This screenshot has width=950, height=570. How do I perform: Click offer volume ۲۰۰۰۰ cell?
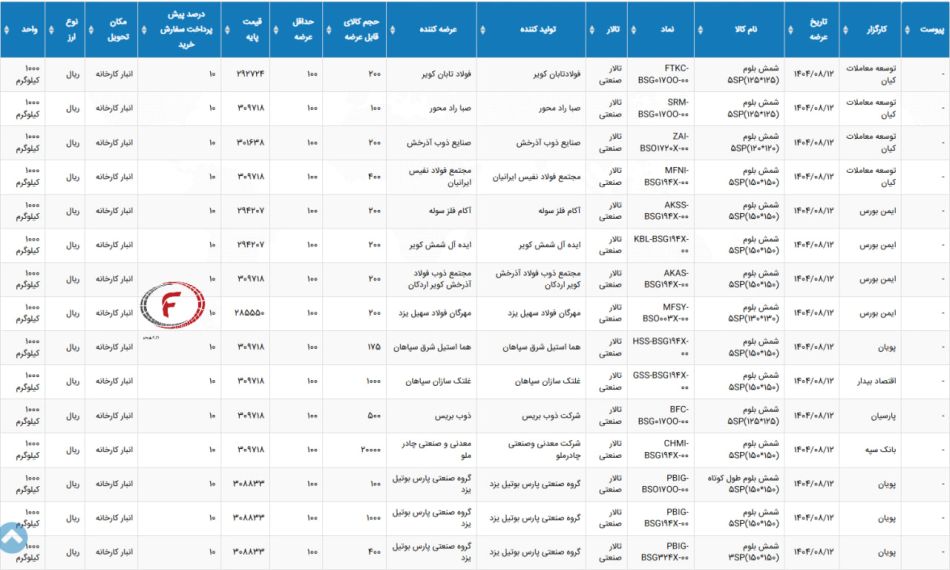click(x=371, y=449)
